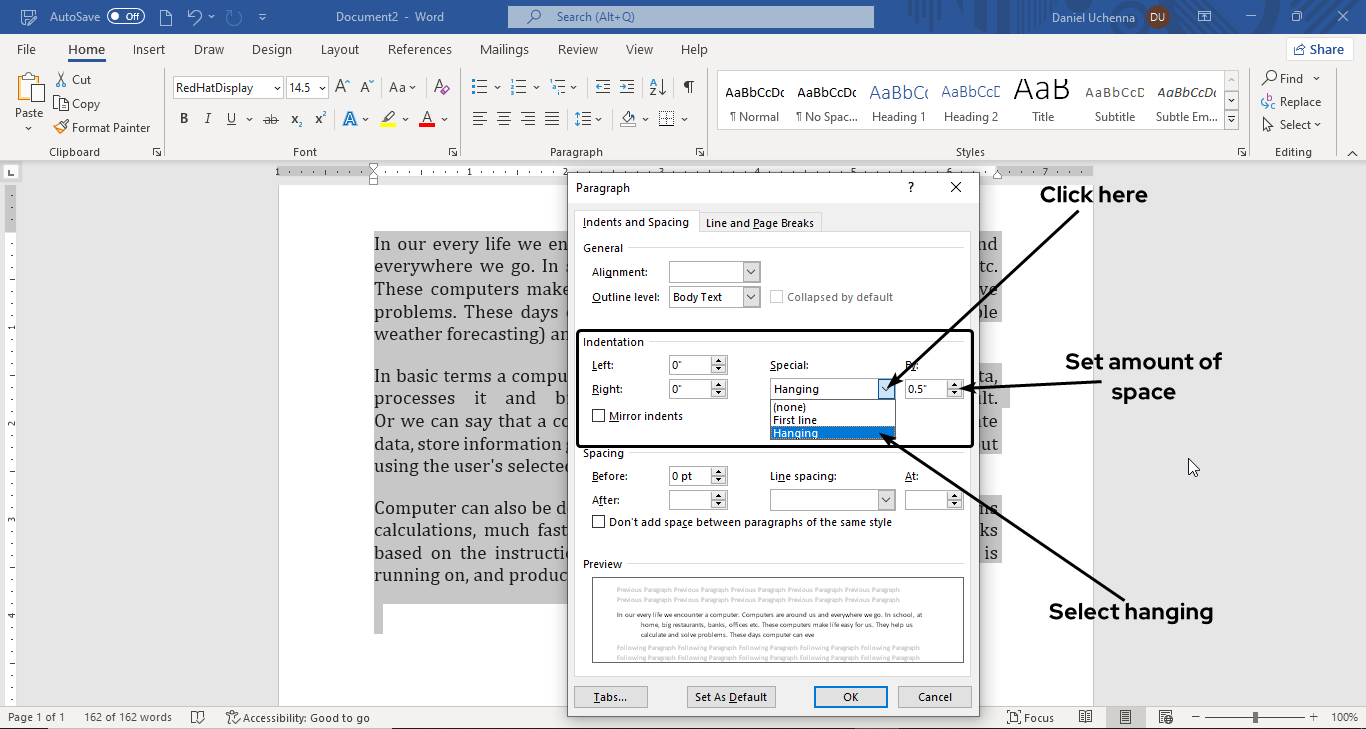Click the Format Painter tool
This screenshot has width=1366, height=729.
coord(101,128)
